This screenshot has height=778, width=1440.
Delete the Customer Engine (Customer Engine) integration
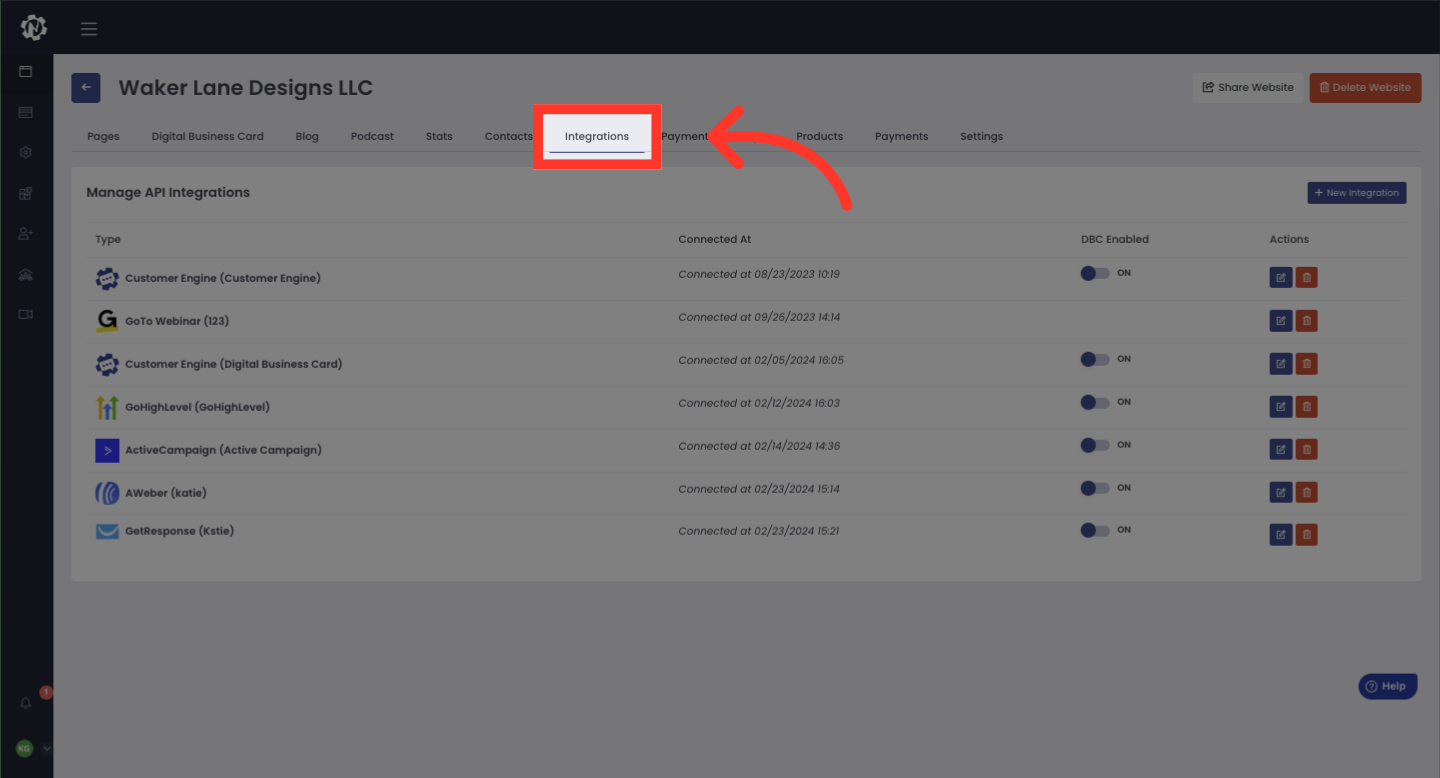(1306, 278)
